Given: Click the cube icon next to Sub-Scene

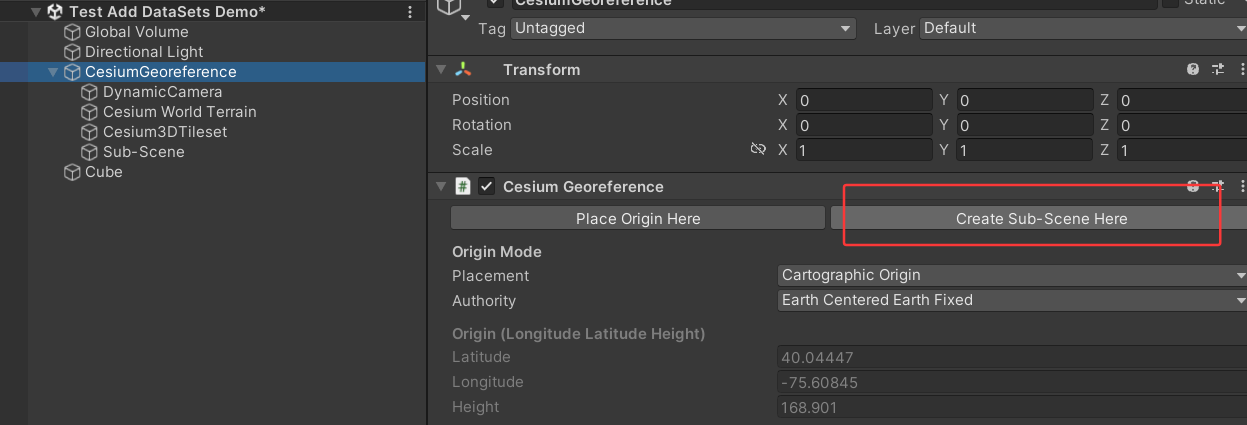Looking at the screenshot, I should (90, 152).
